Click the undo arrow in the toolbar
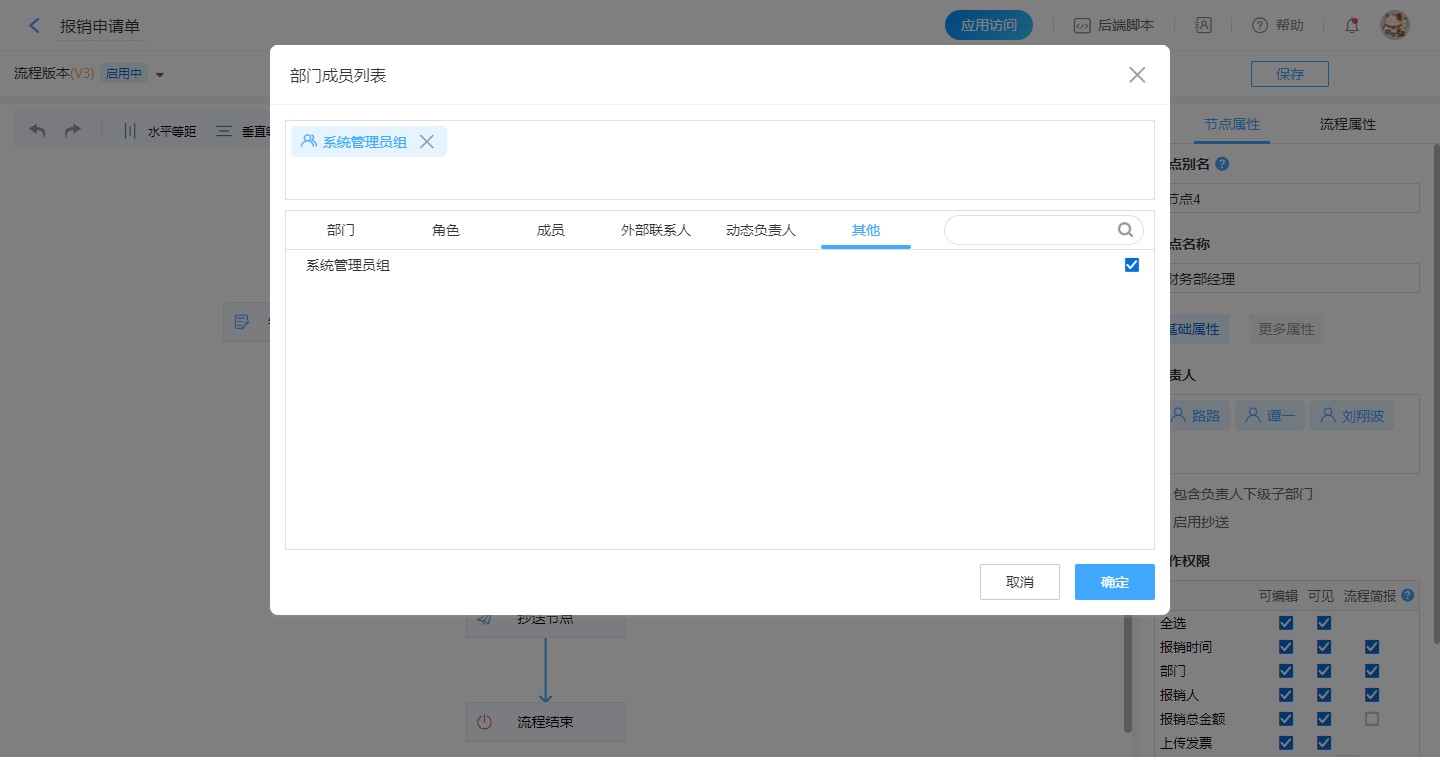Viewport: 1440px width, 757px height. coord(38,131)
